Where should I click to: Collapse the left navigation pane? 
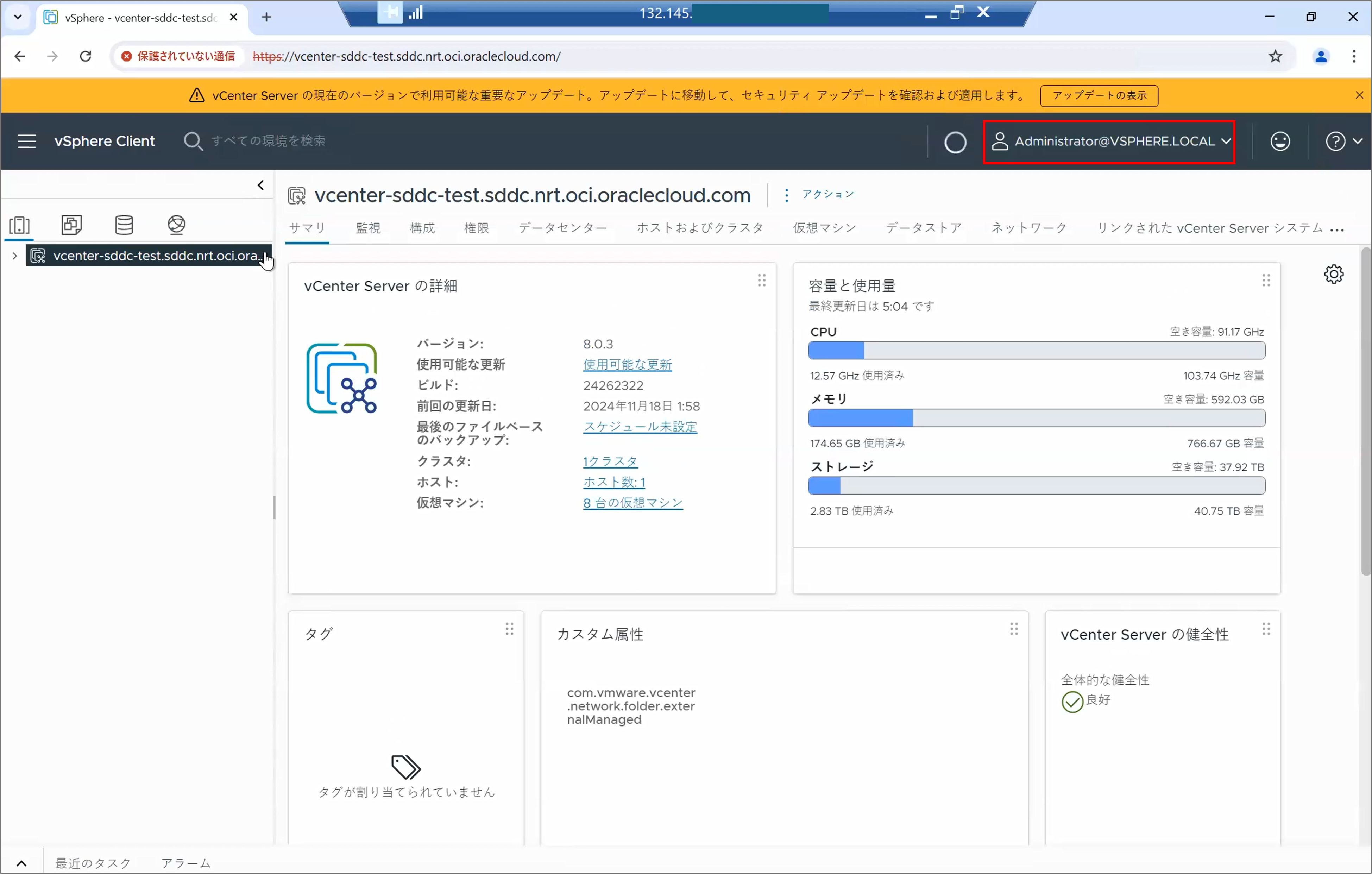click(x=260, y=185)
